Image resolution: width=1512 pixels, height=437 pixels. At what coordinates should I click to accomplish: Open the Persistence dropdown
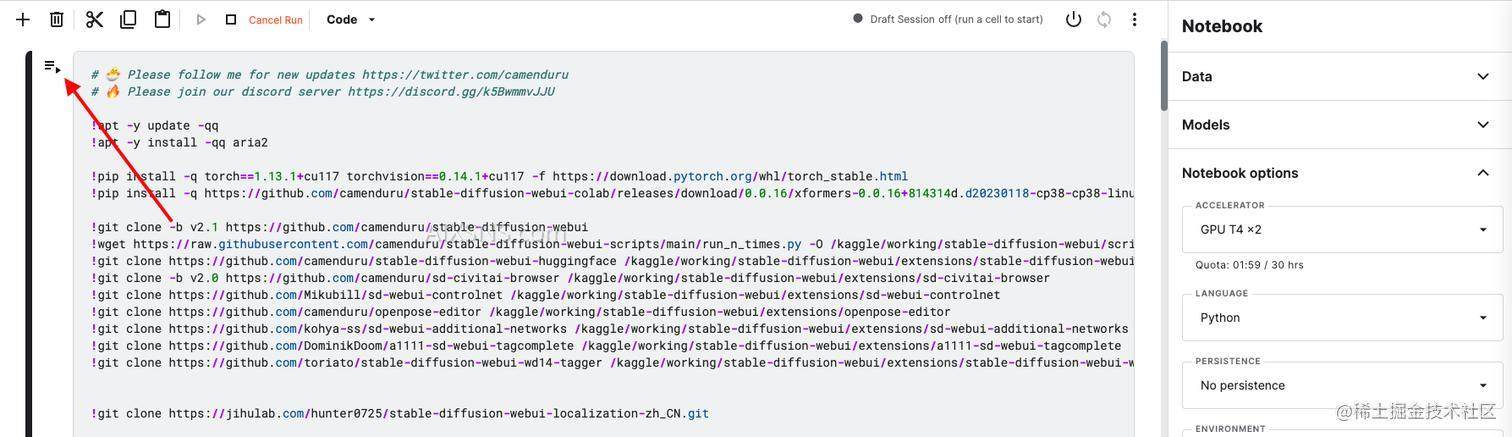(1342, 385)
